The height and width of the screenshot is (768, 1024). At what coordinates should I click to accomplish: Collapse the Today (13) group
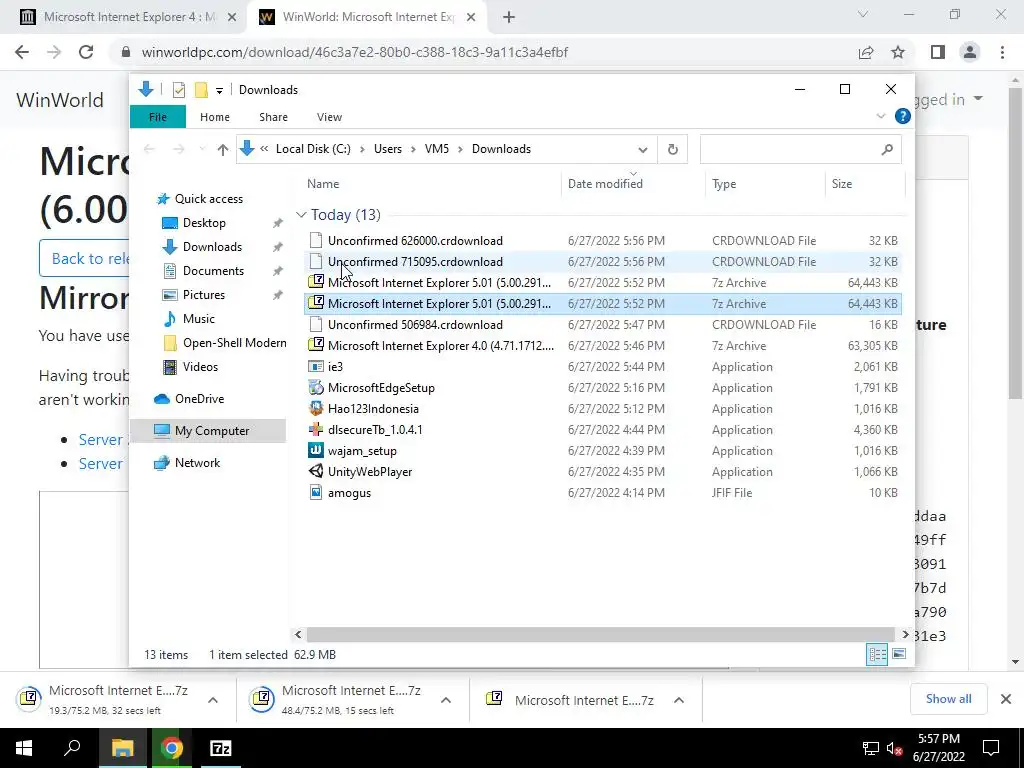301,215
